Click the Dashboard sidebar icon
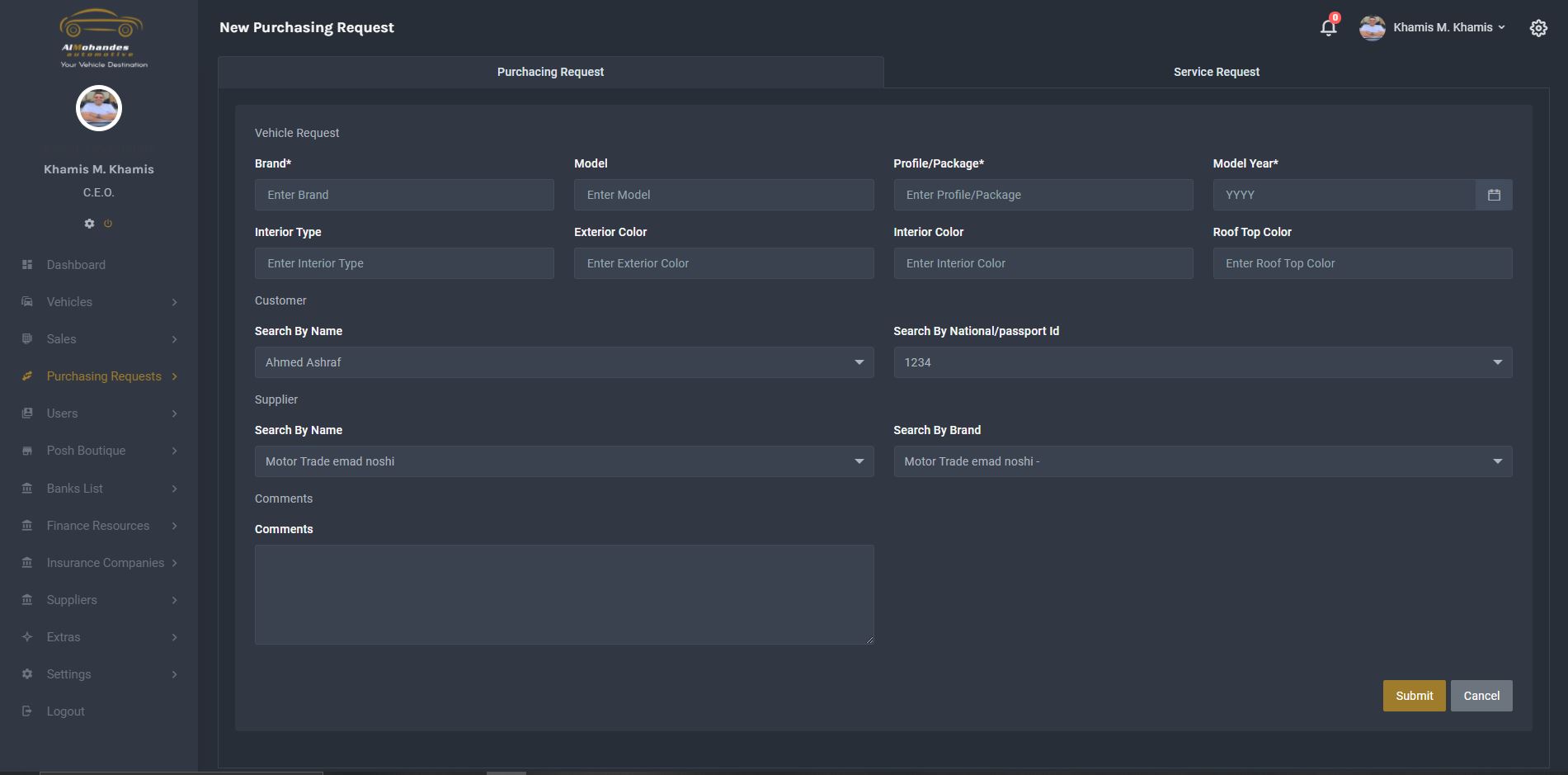The image size is (1568, 775). click(x=27, y=265)
